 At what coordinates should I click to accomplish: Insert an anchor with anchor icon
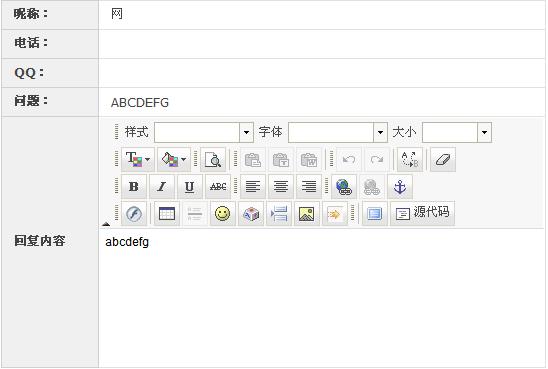click(x=400, y=187)
